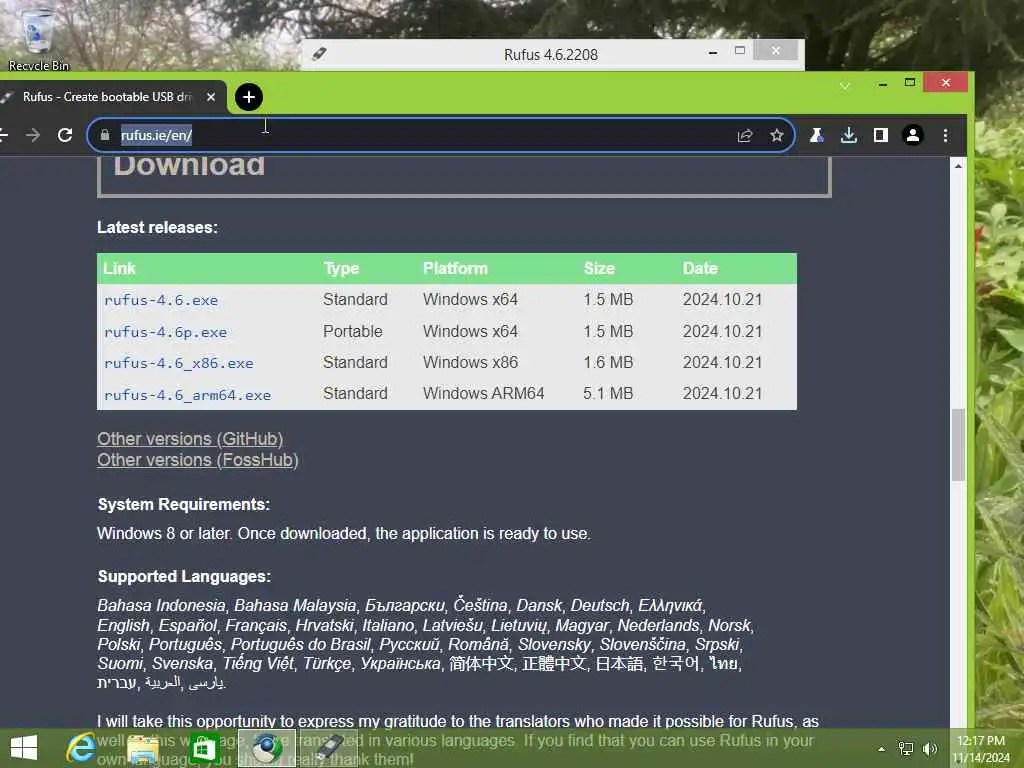Click the page vertical scrollbar thumb
Viewport: 1024px width, 768px height.
(958, 445)
